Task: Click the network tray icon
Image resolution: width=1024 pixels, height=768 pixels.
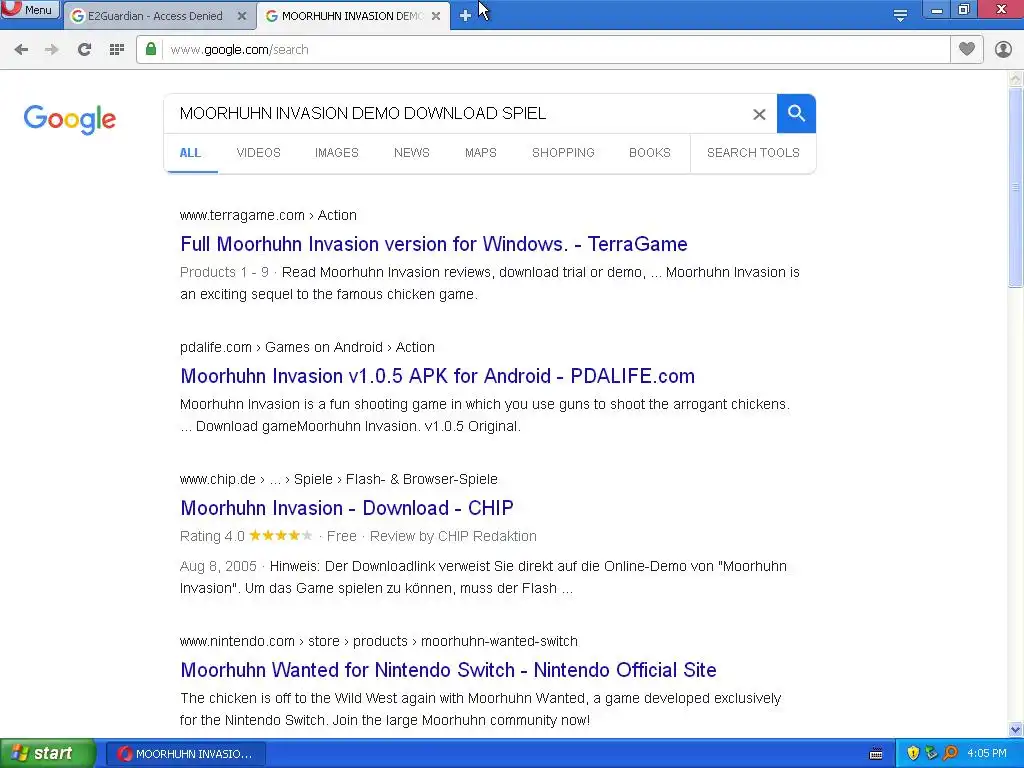Action: (x=931, y=754)
